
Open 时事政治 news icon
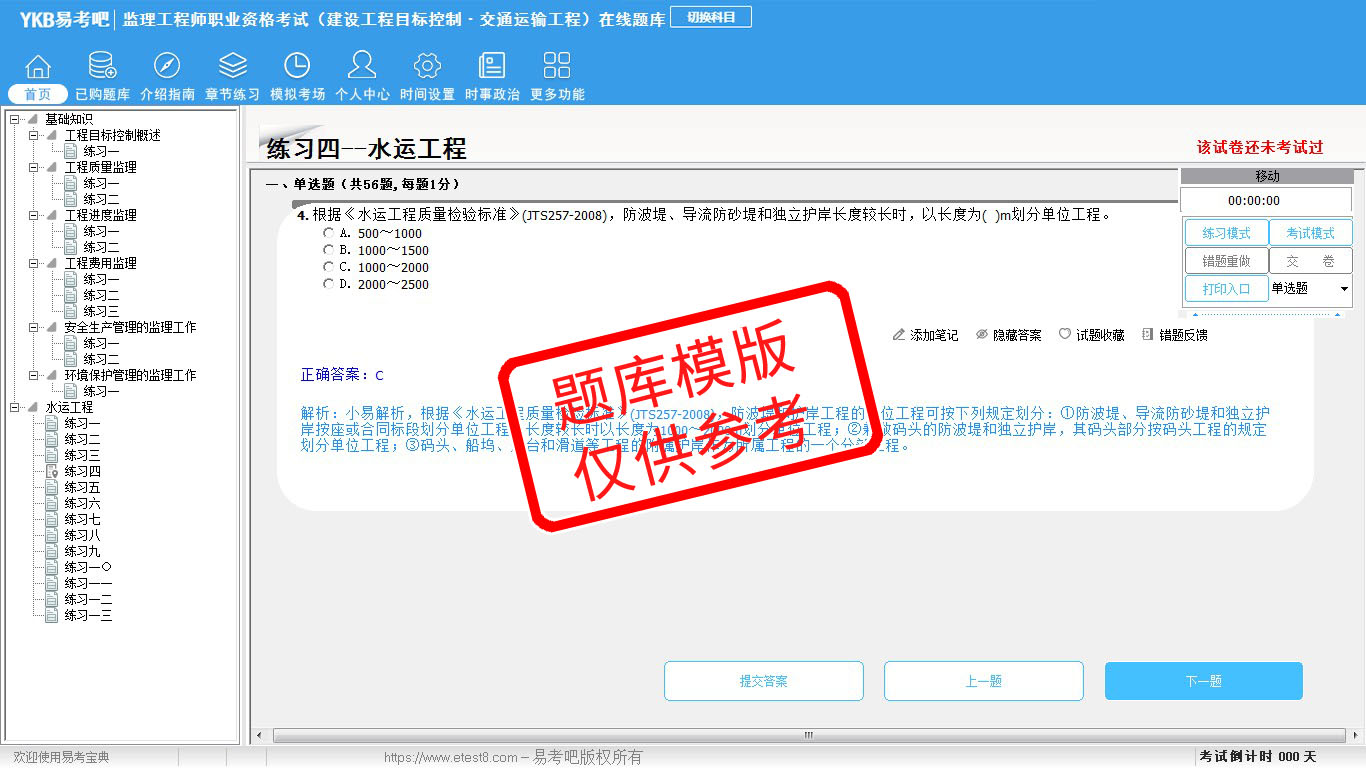pos(492,66)
